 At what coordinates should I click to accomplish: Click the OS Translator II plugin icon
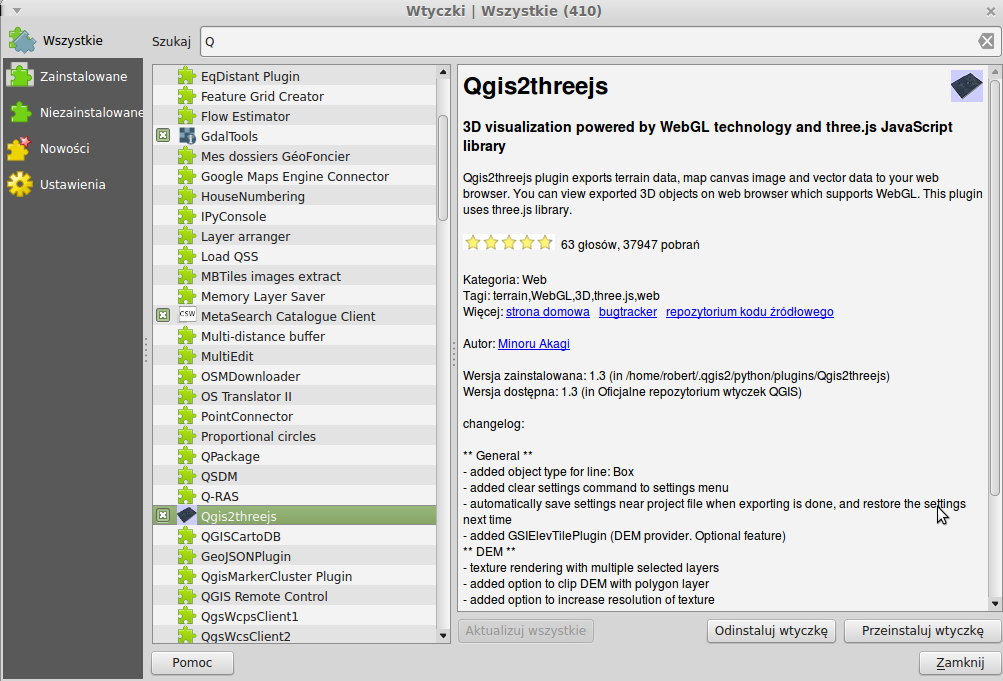pos(187,396)
